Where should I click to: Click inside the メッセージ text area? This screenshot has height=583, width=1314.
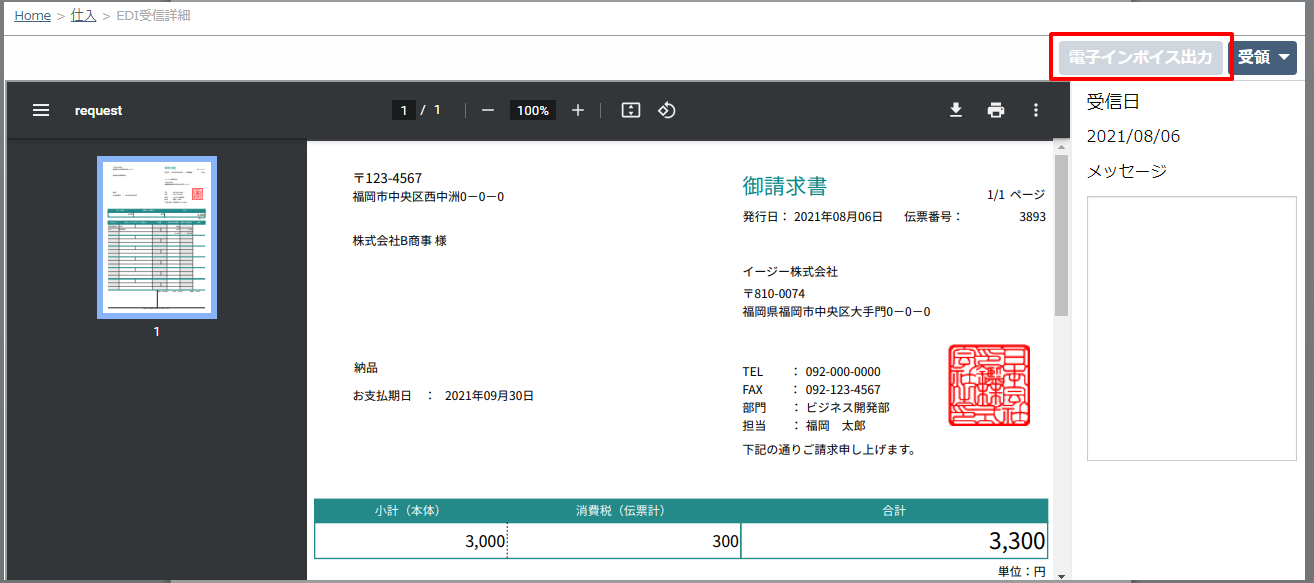pos(1191,330)
